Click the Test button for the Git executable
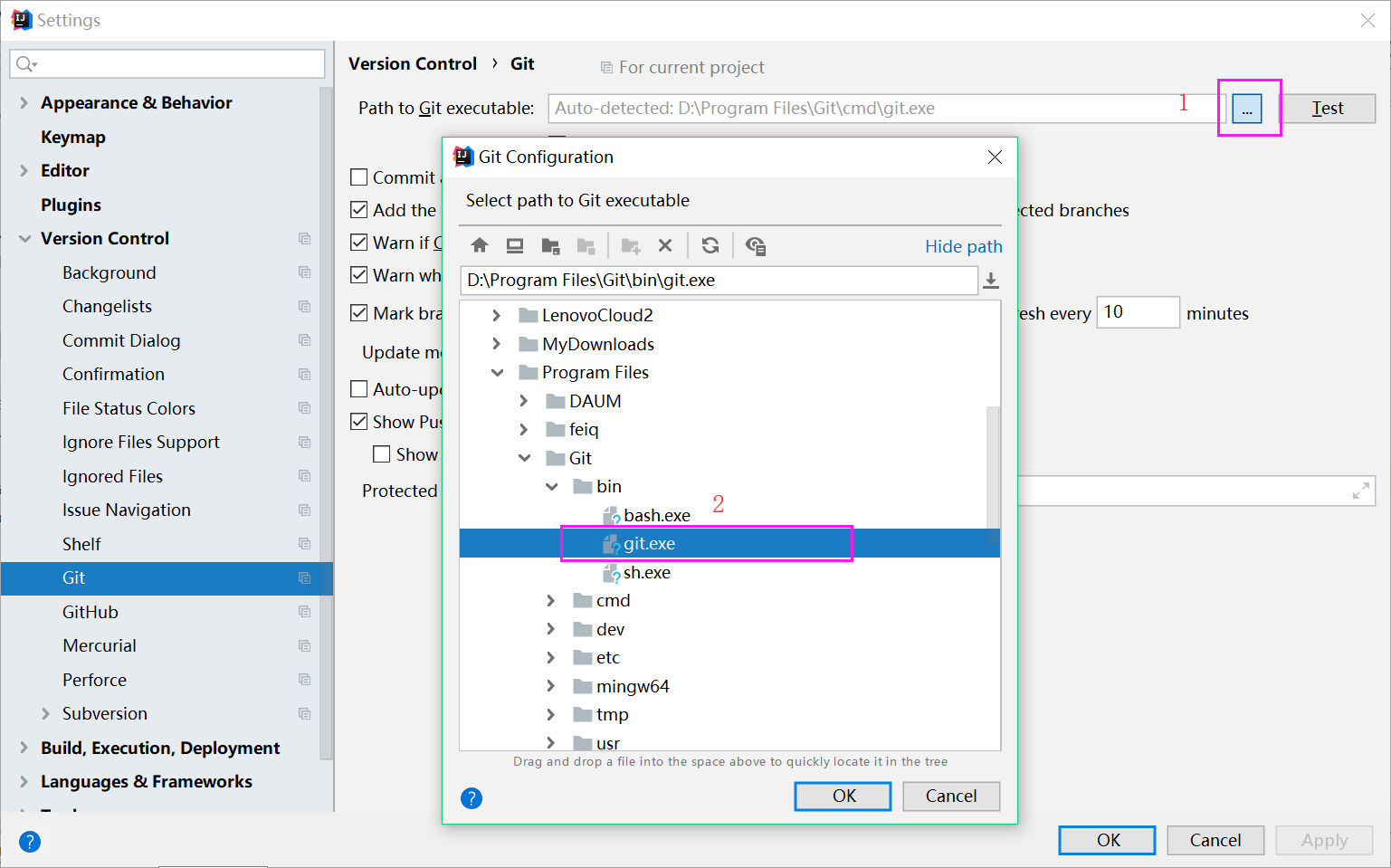 1328,108
